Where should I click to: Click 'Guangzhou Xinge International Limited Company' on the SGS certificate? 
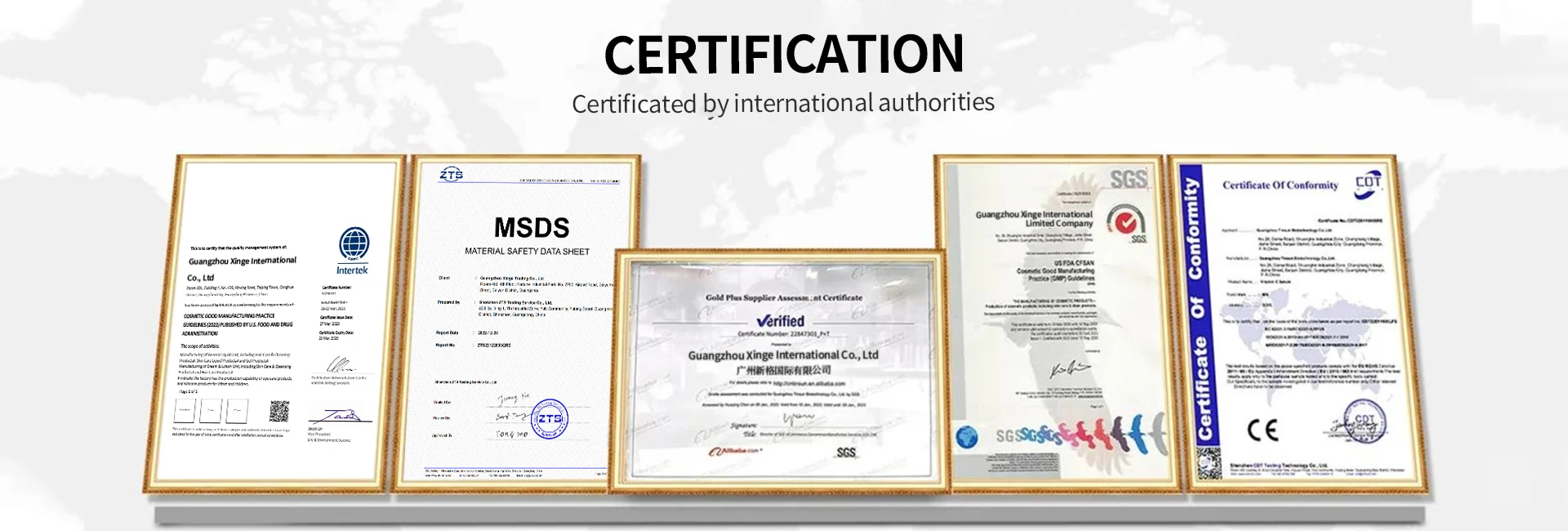(x=1034, y=218)
